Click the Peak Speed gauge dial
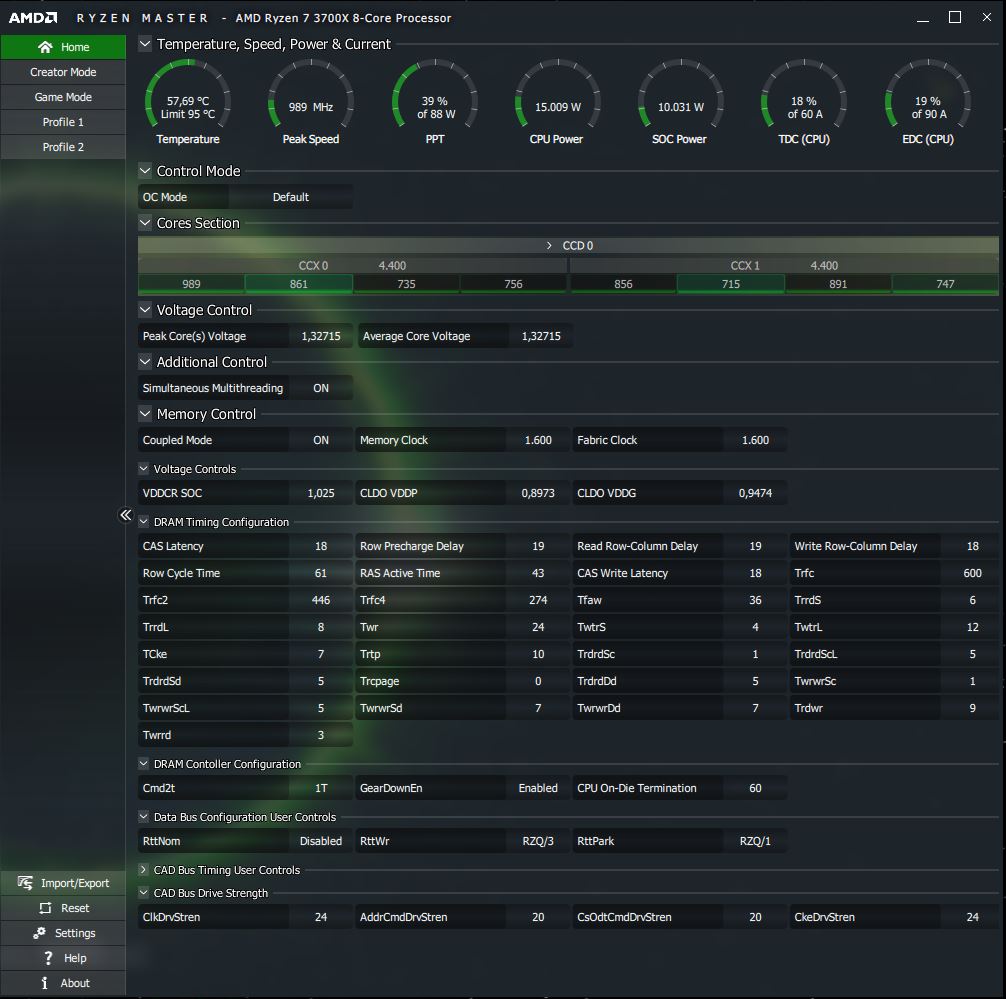This screenshot has height=999, width=1006. coord(311,94)
